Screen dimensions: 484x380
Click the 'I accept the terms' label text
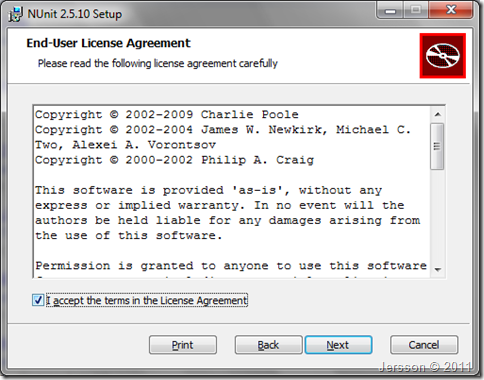pos(147,300)
